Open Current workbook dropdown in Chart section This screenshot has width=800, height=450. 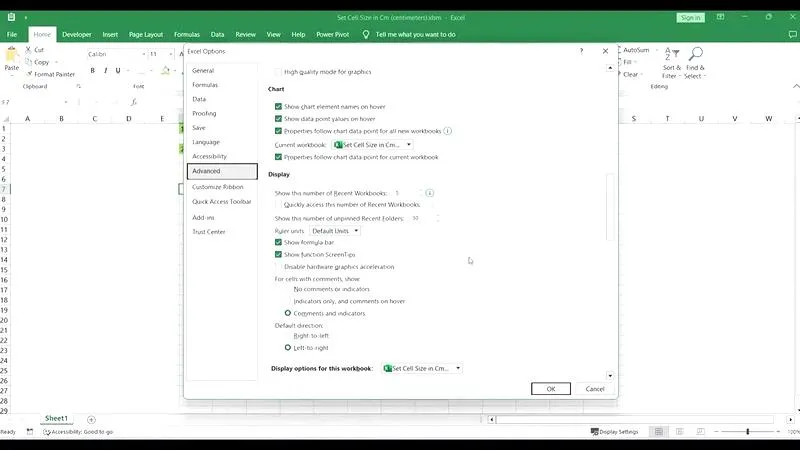372,145
